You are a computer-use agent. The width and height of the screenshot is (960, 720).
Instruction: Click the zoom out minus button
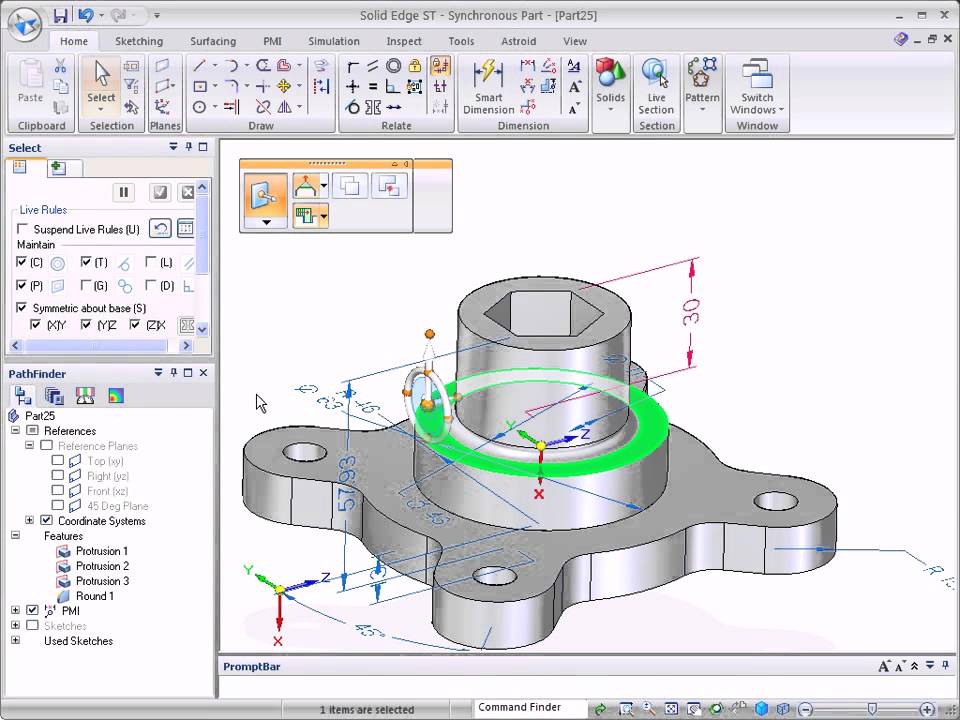coord(806,710)
